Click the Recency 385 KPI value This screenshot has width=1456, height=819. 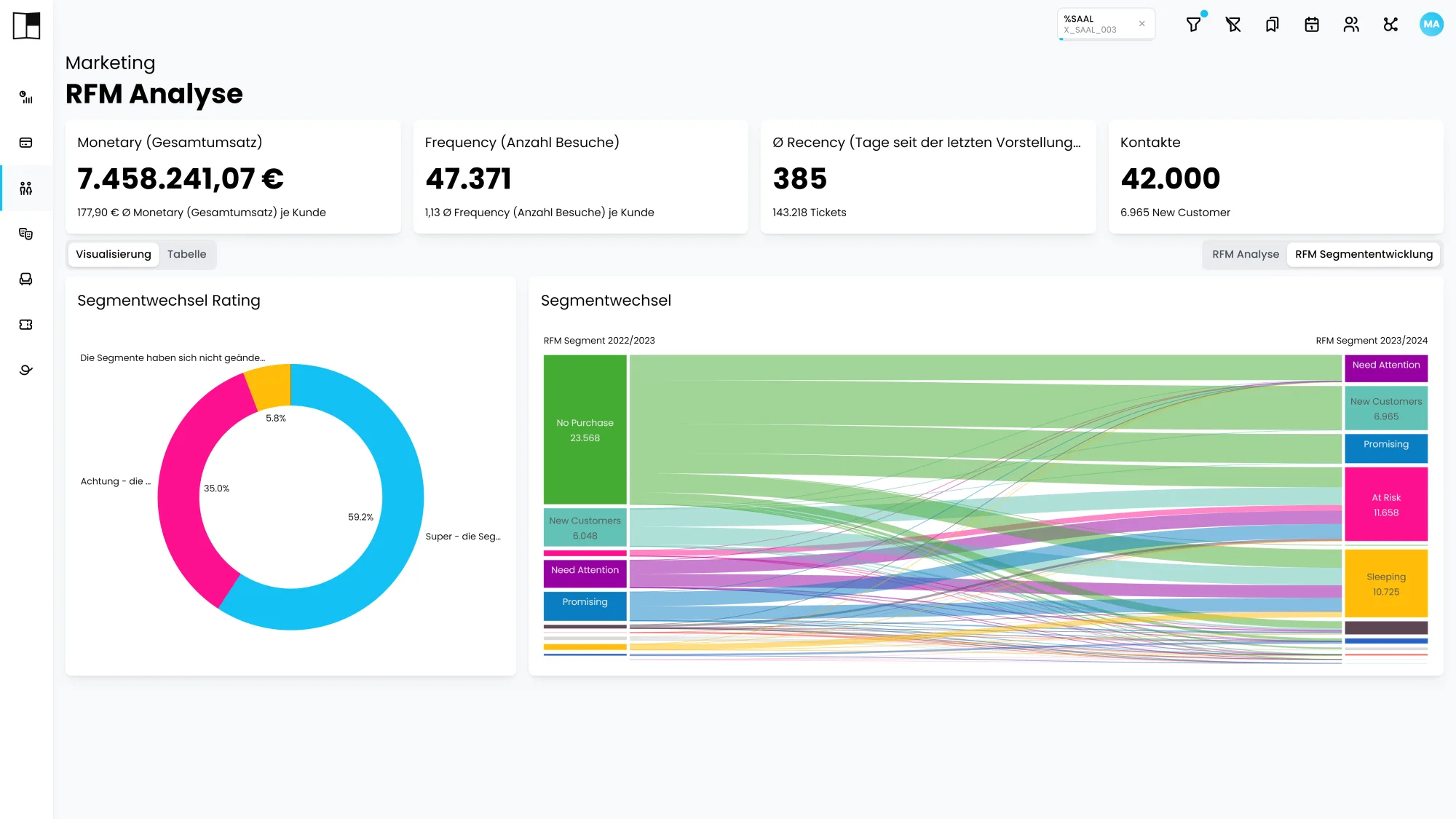point(800,178)
